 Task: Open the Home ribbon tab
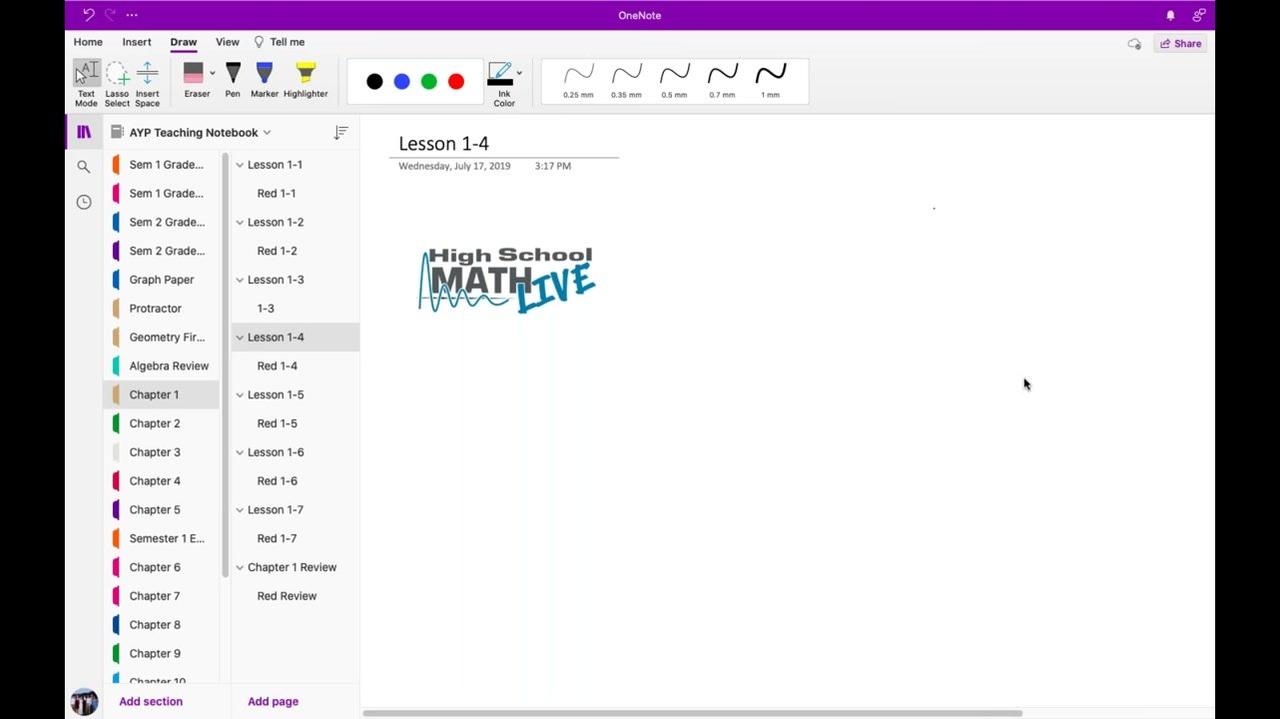[x=88, y=42]
